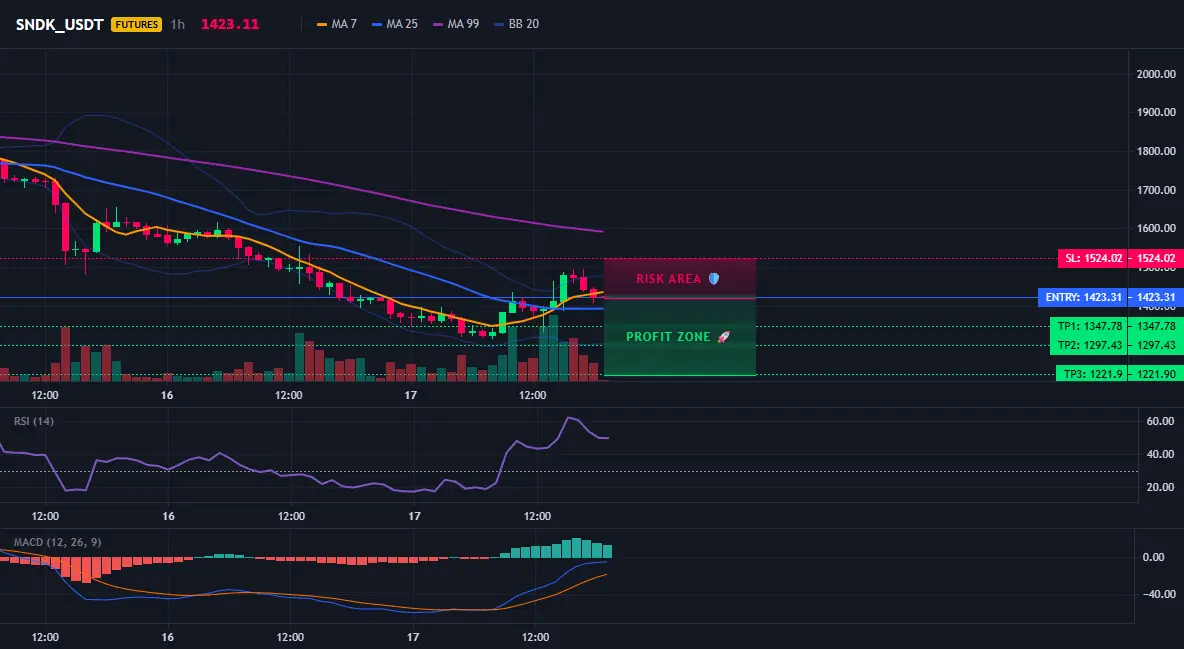This screenshot has height=649, width=1184.
Task: Click the 1524.02 axis value tag
Action: (x=1155, y=258)
